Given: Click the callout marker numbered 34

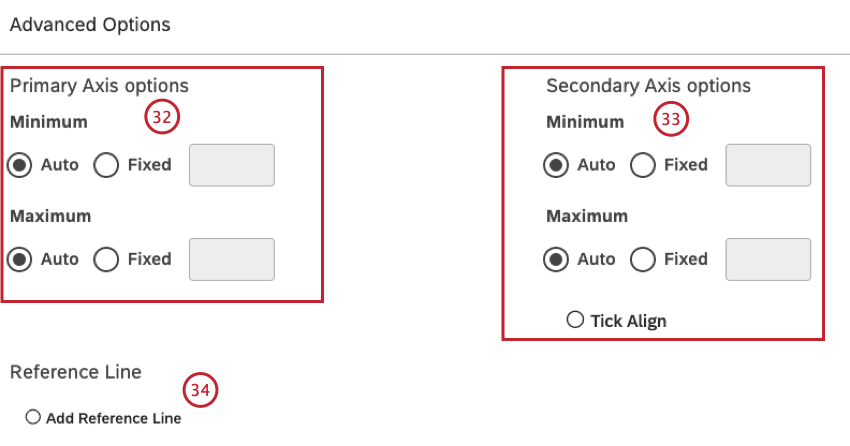Looking at the screenshot, I should click(x=200, y=390).
